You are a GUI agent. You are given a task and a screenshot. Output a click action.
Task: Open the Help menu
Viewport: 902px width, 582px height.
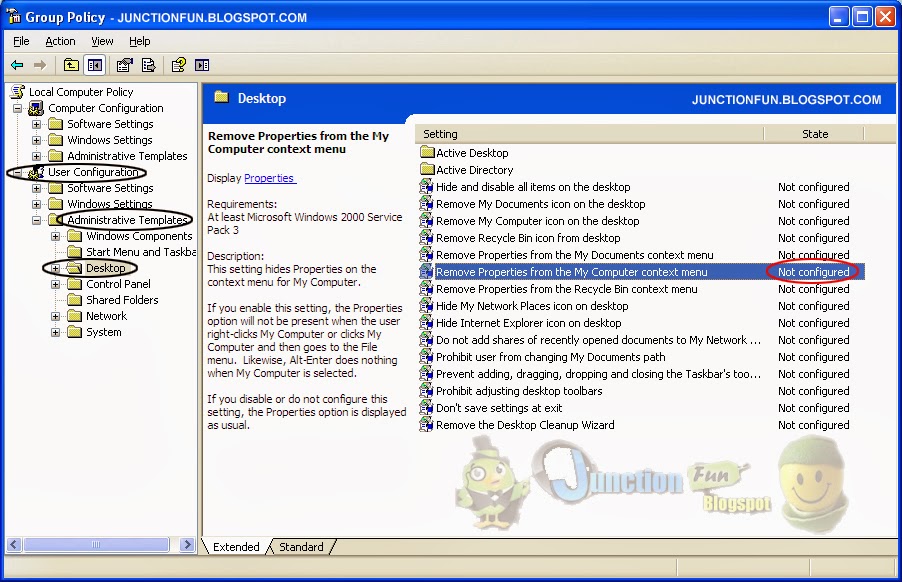(x=140, y=41)
